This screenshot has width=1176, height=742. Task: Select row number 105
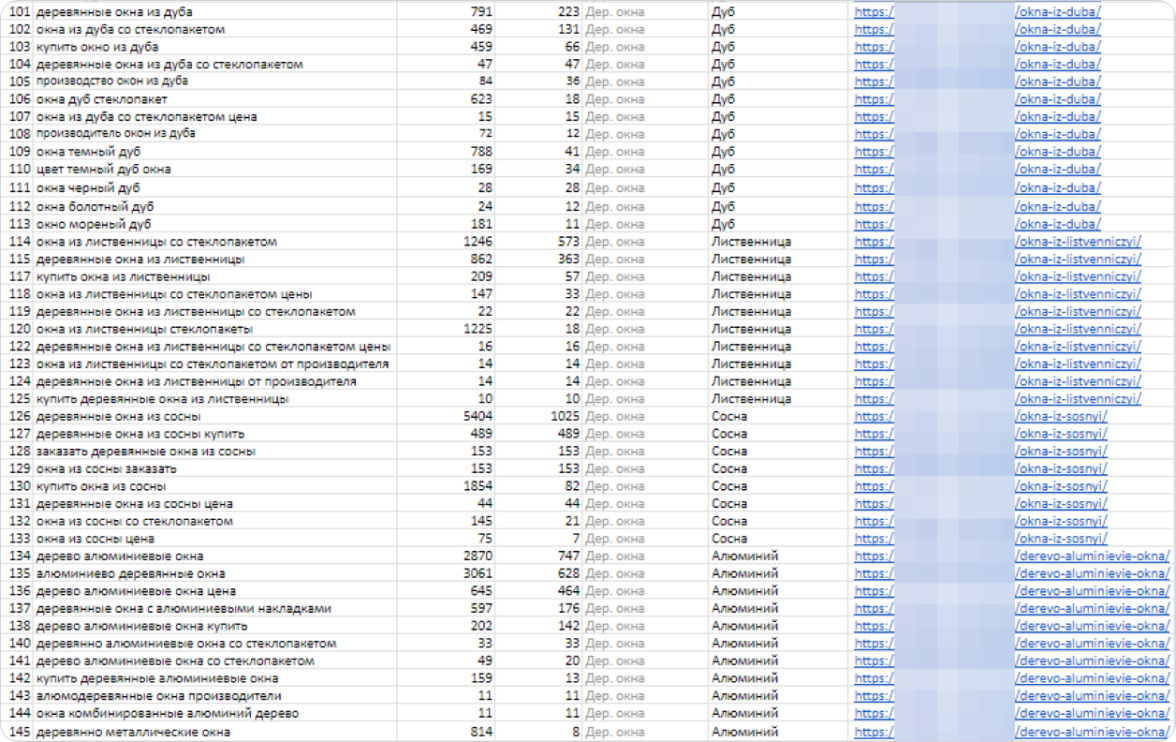20,81
